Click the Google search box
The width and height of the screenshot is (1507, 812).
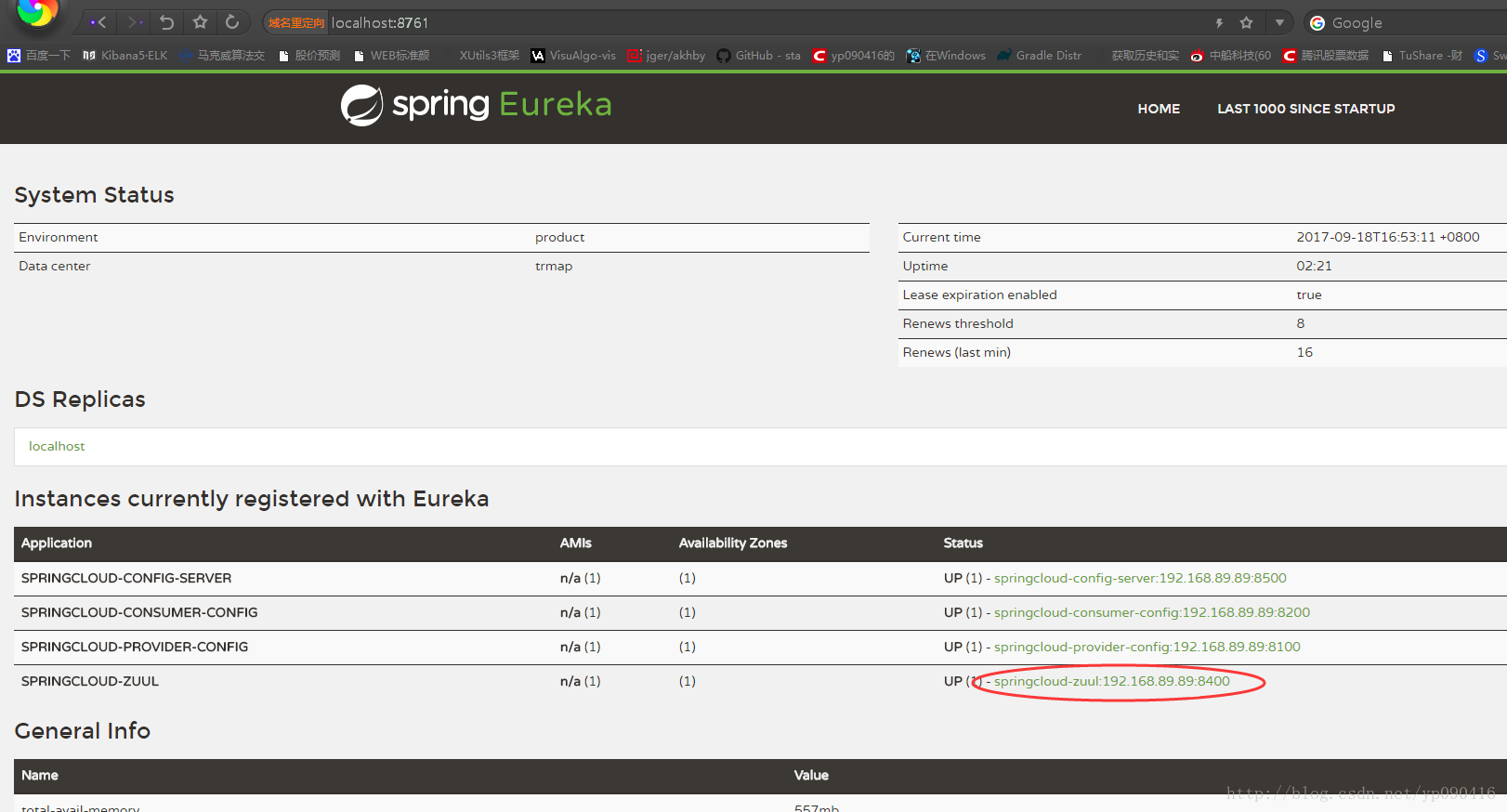(x=1405, y=23)
